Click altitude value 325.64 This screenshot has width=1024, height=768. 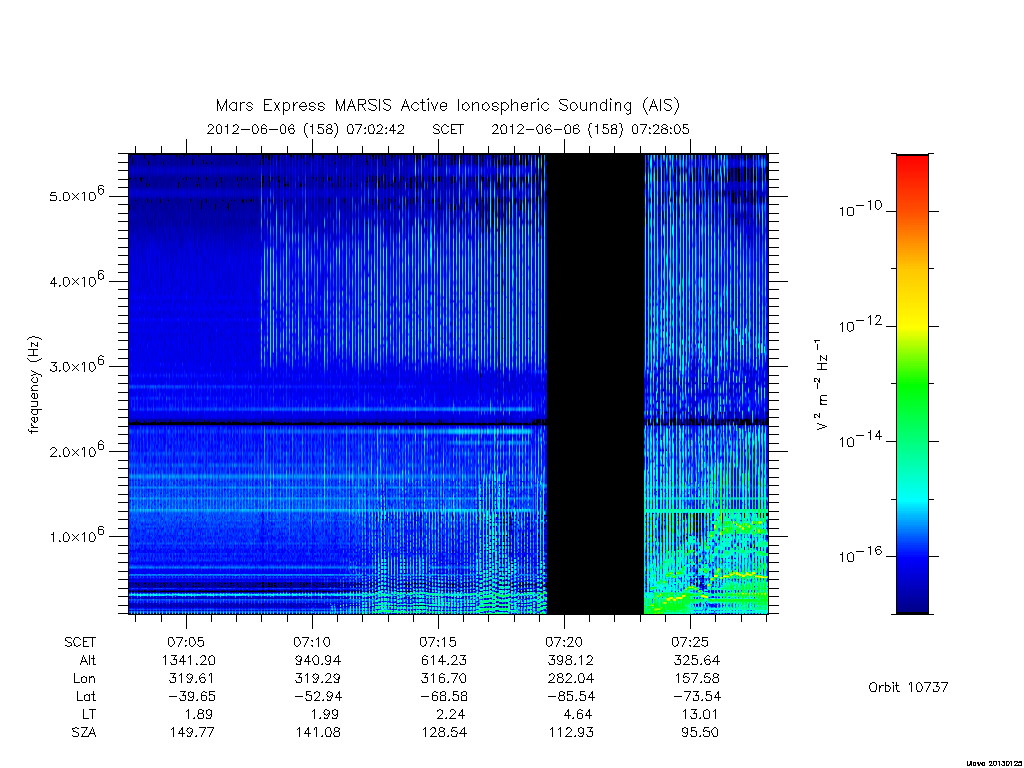click(697, 660)
